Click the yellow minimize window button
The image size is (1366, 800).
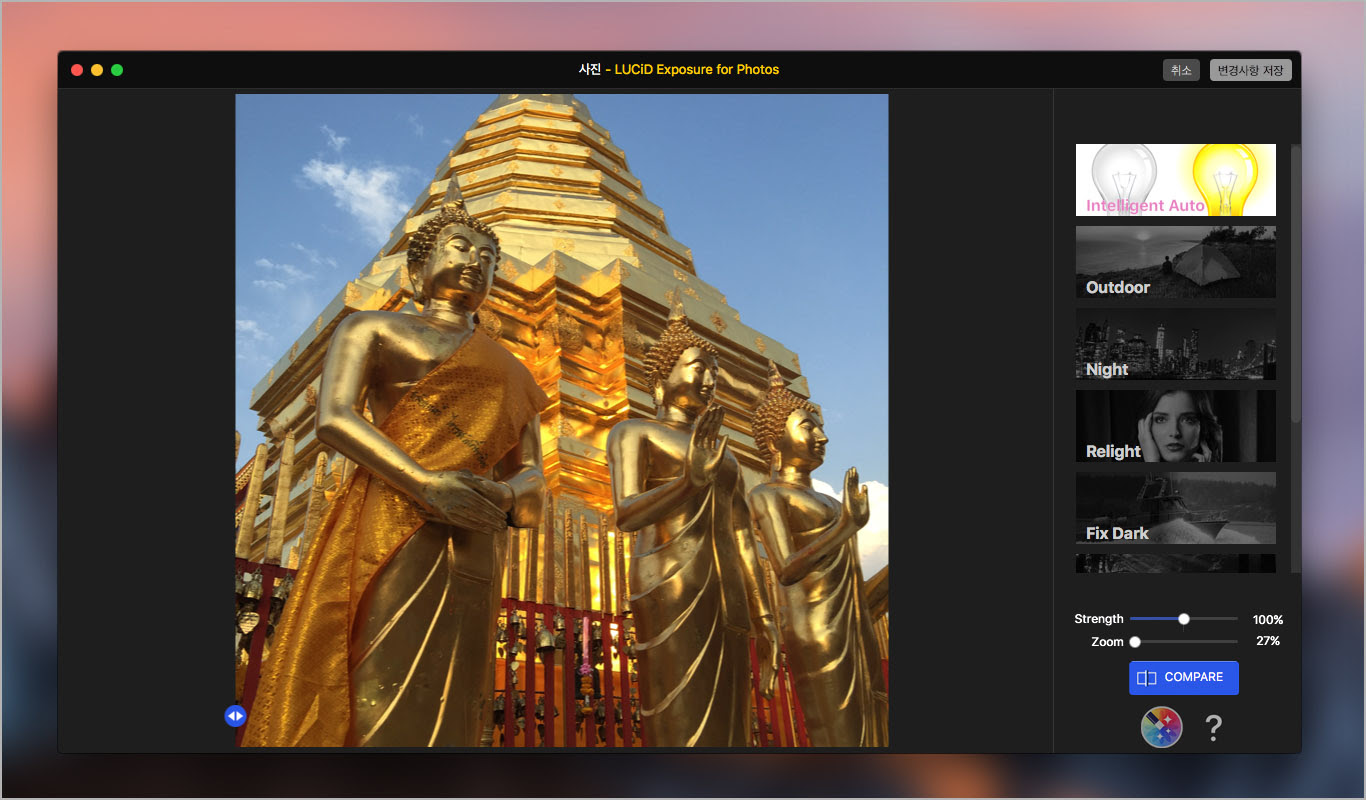pyautogui.click(x=97, y=70)
